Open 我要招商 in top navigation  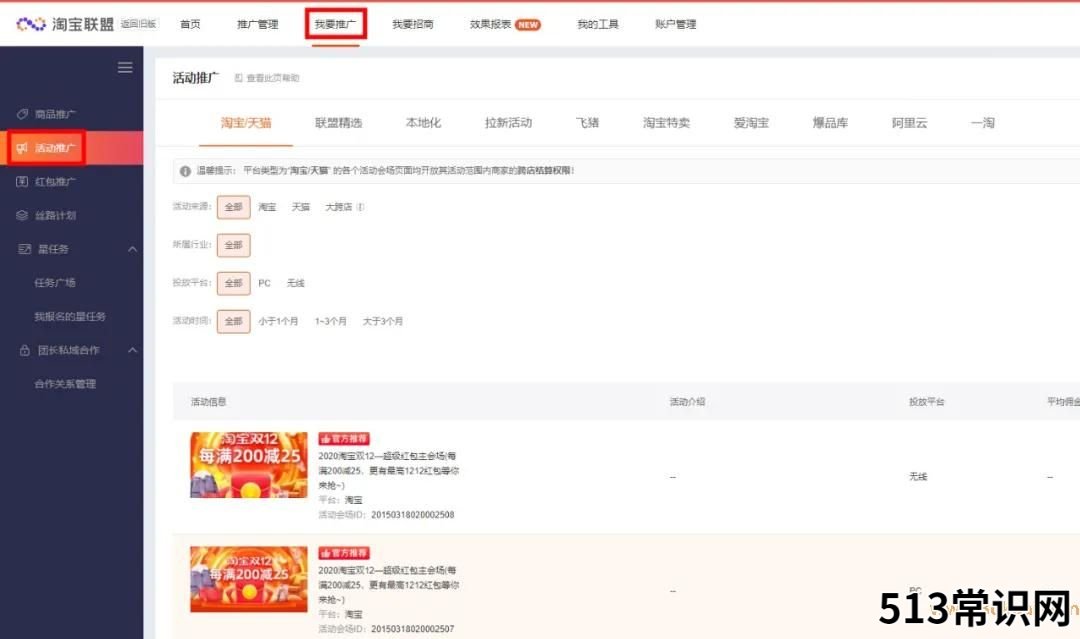(413, 24)
